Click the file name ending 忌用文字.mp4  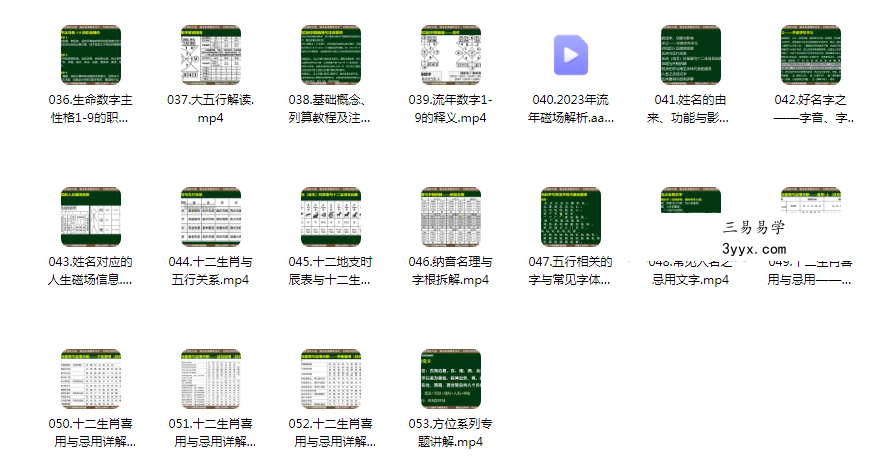(x=691, y=274)
